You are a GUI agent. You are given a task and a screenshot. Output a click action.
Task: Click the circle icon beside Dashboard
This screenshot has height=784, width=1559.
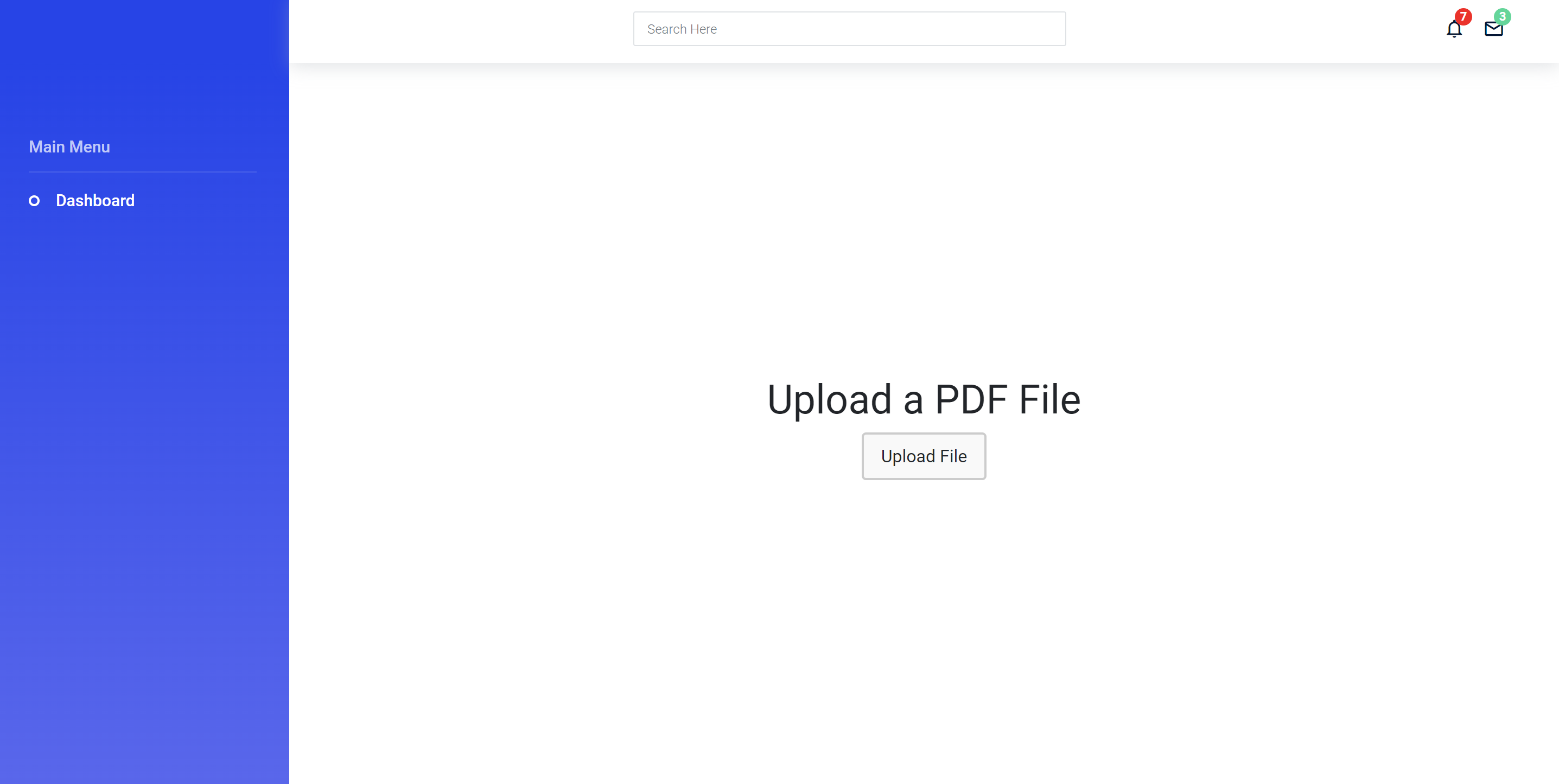click(35, 201)
